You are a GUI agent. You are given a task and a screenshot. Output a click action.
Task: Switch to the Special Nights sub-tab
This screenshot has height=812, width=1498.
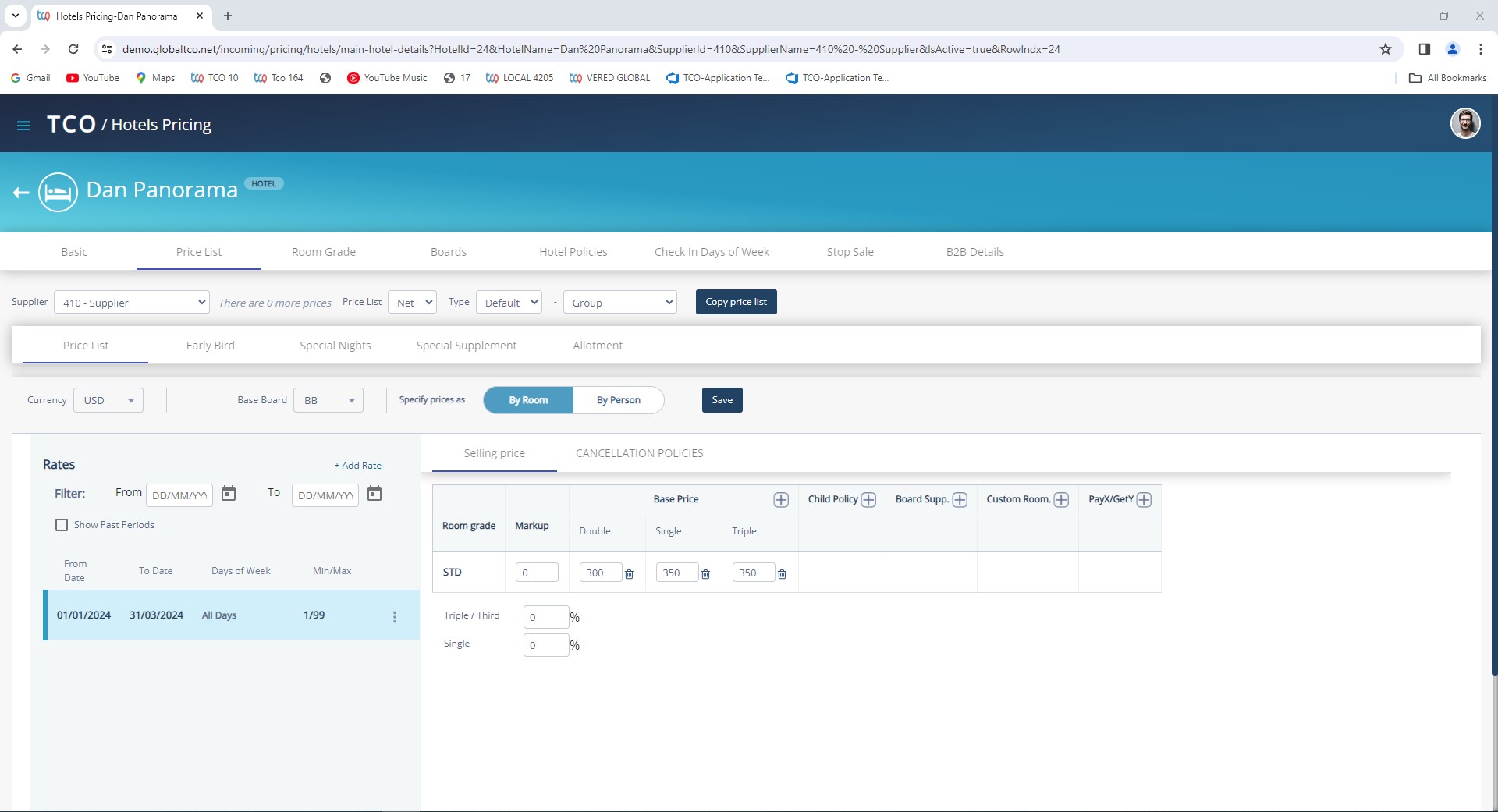pos(335,346)
